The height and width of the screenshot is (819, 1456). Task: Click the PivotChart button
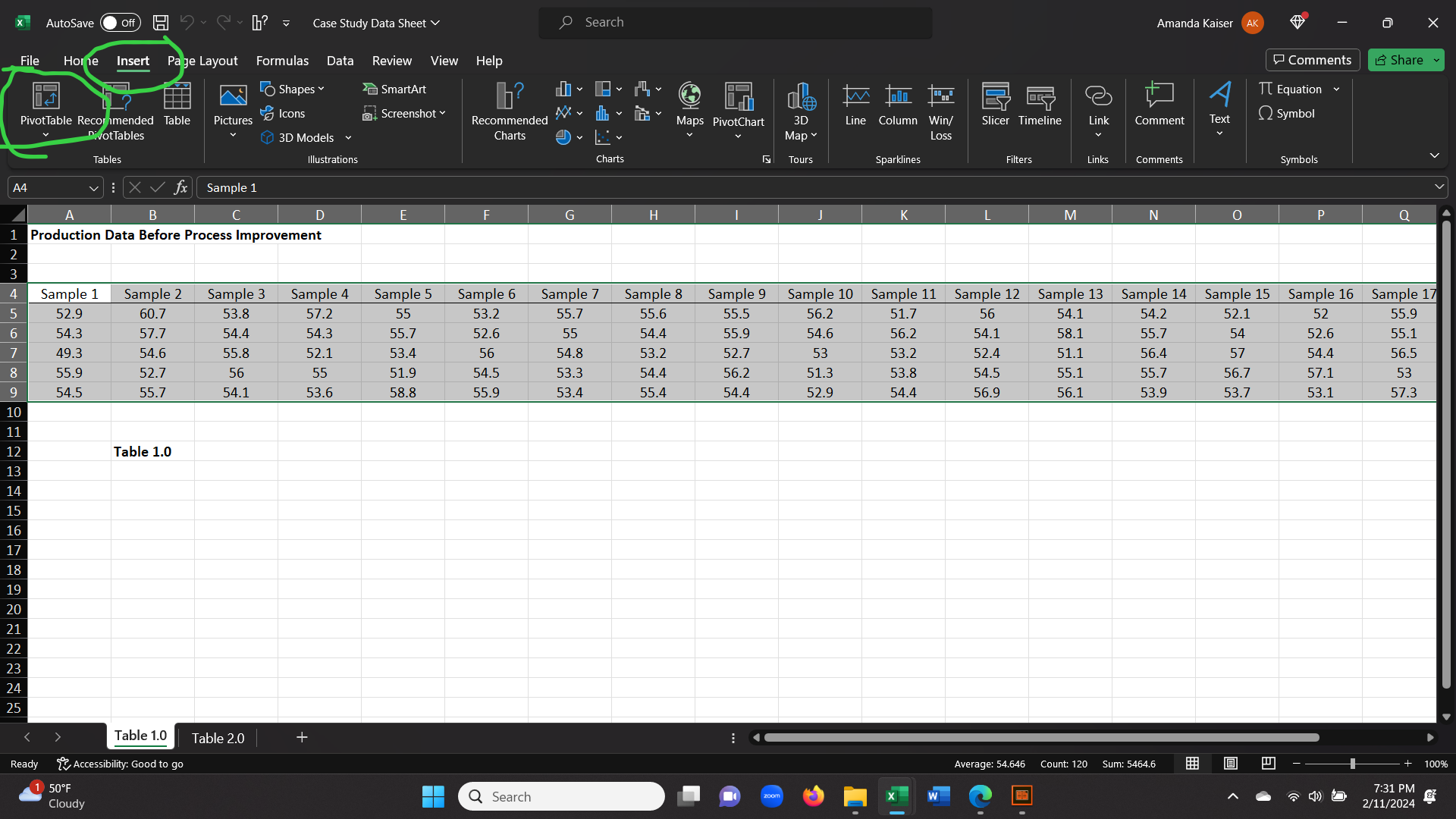(738, 111)
